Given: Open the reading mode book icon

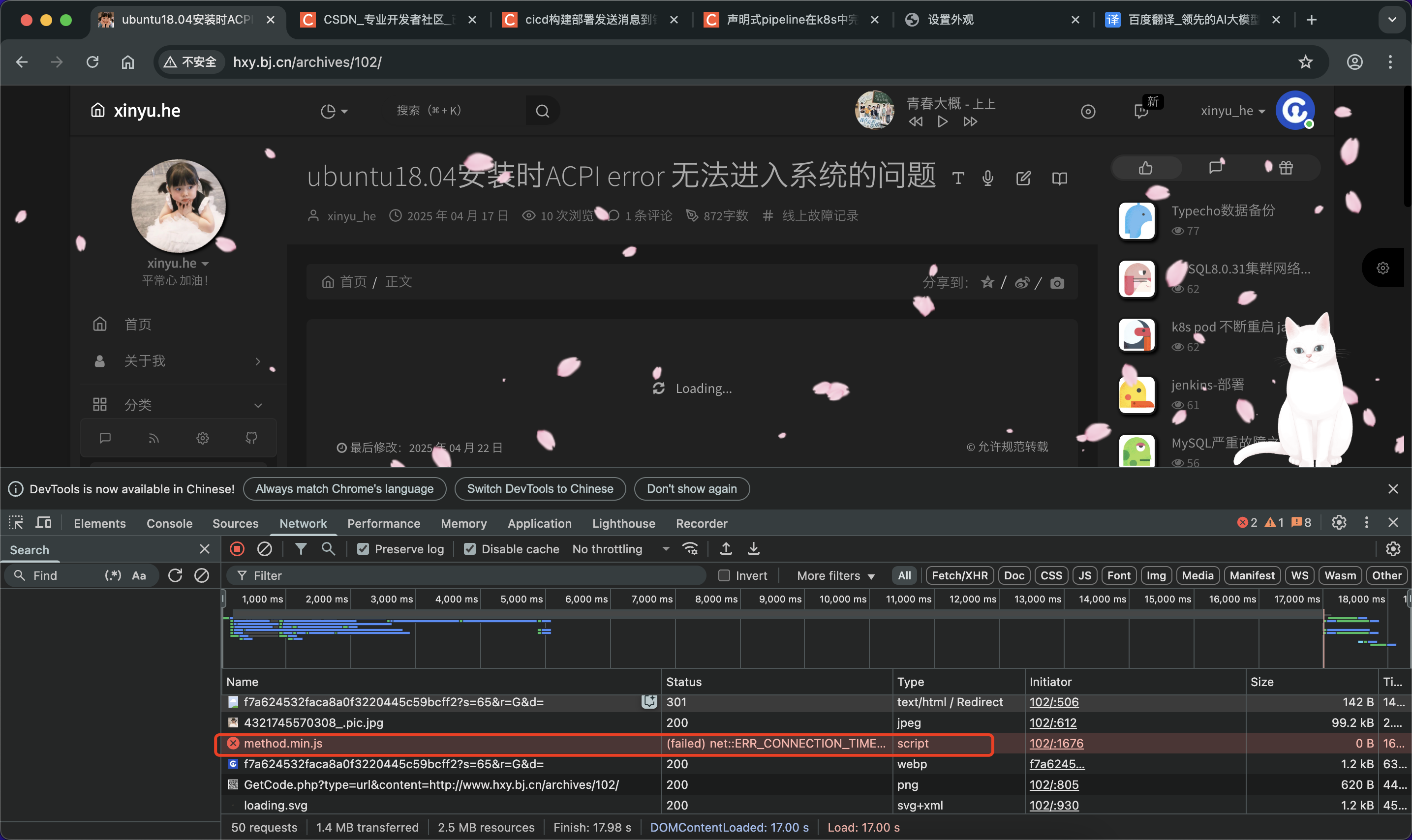Looking at the screenshot, I should click(x=1059, y=179).
